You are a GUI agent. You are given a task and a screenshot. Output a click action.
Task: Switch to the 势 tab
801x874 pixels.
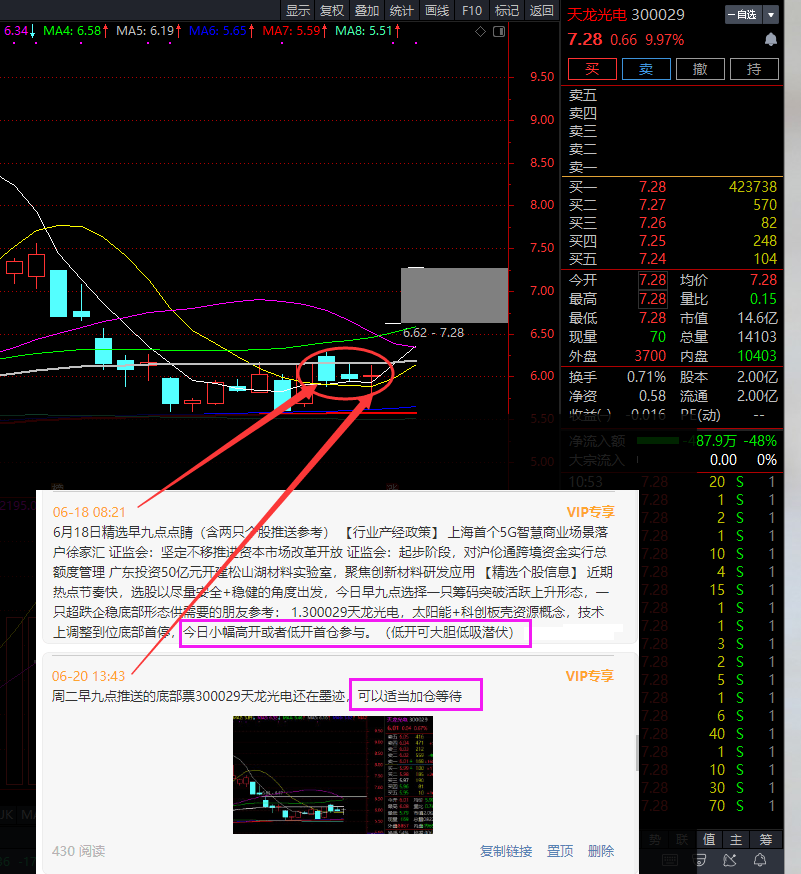[x=655, y=839]
